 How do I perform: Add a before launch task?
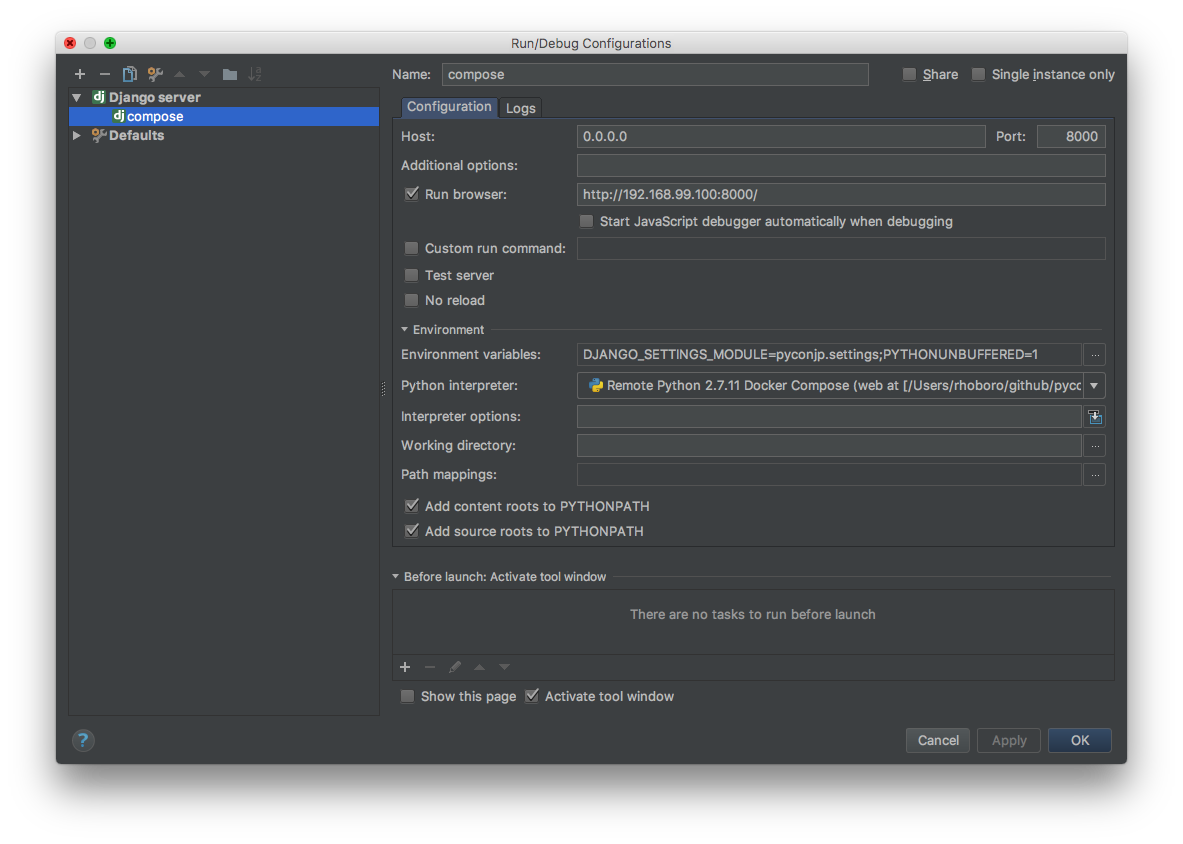pyautogui.click(x=405, y=667)
